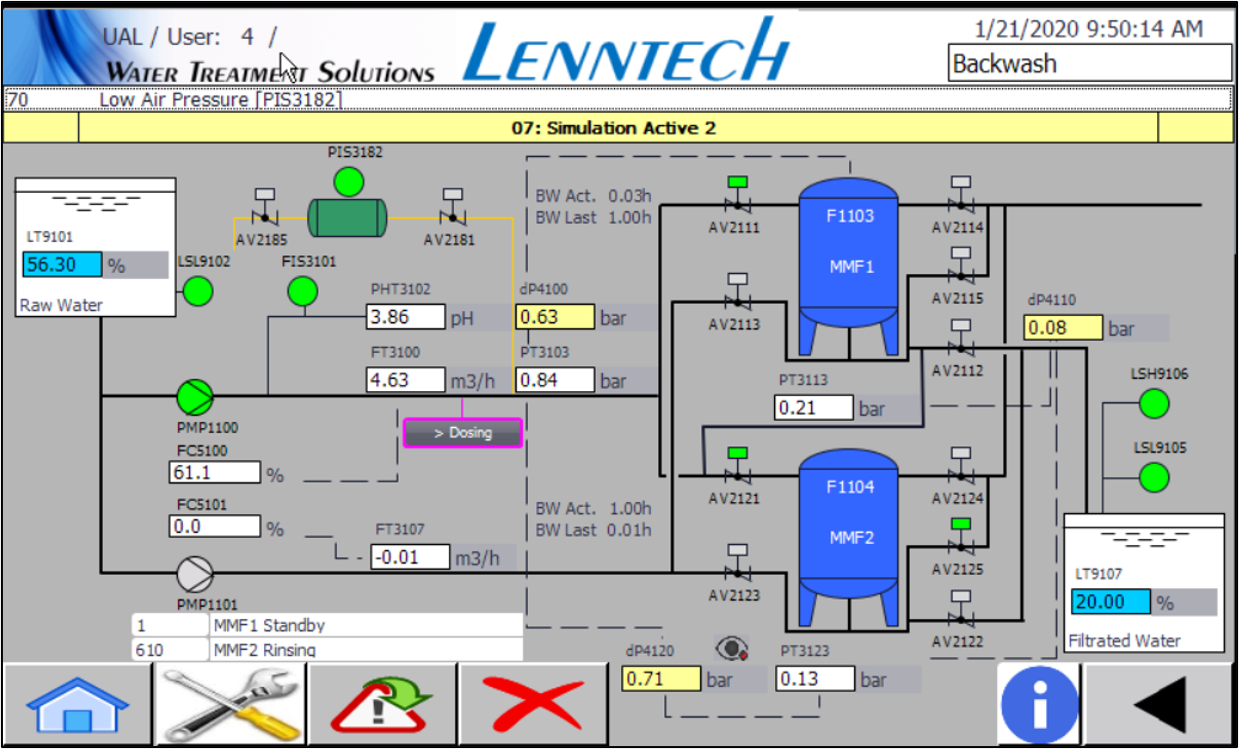
Task: Click the PT3123 value 0.13
Action: pyautogui.click(x=816, y=679)
